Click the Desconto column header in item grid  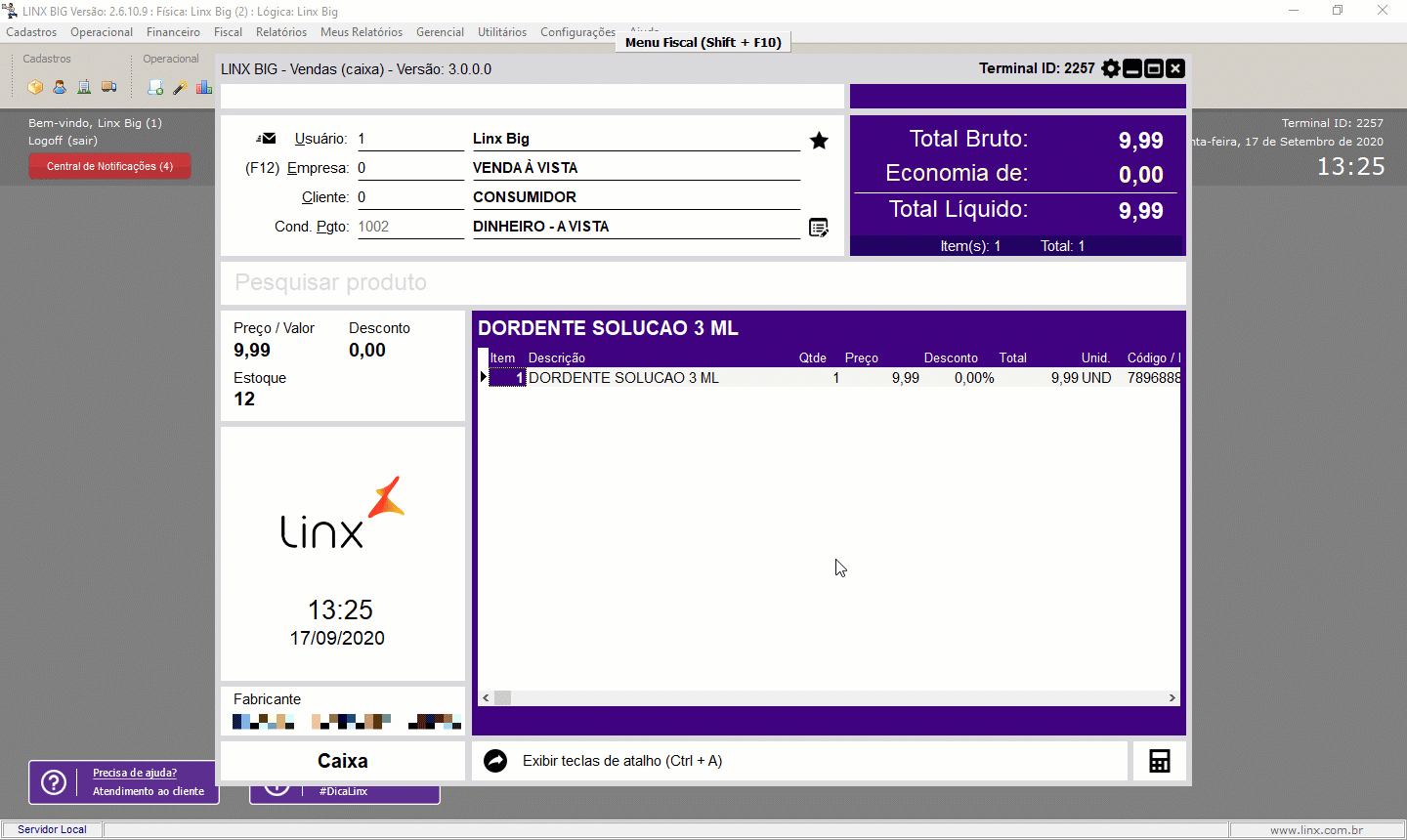(951, 358)
